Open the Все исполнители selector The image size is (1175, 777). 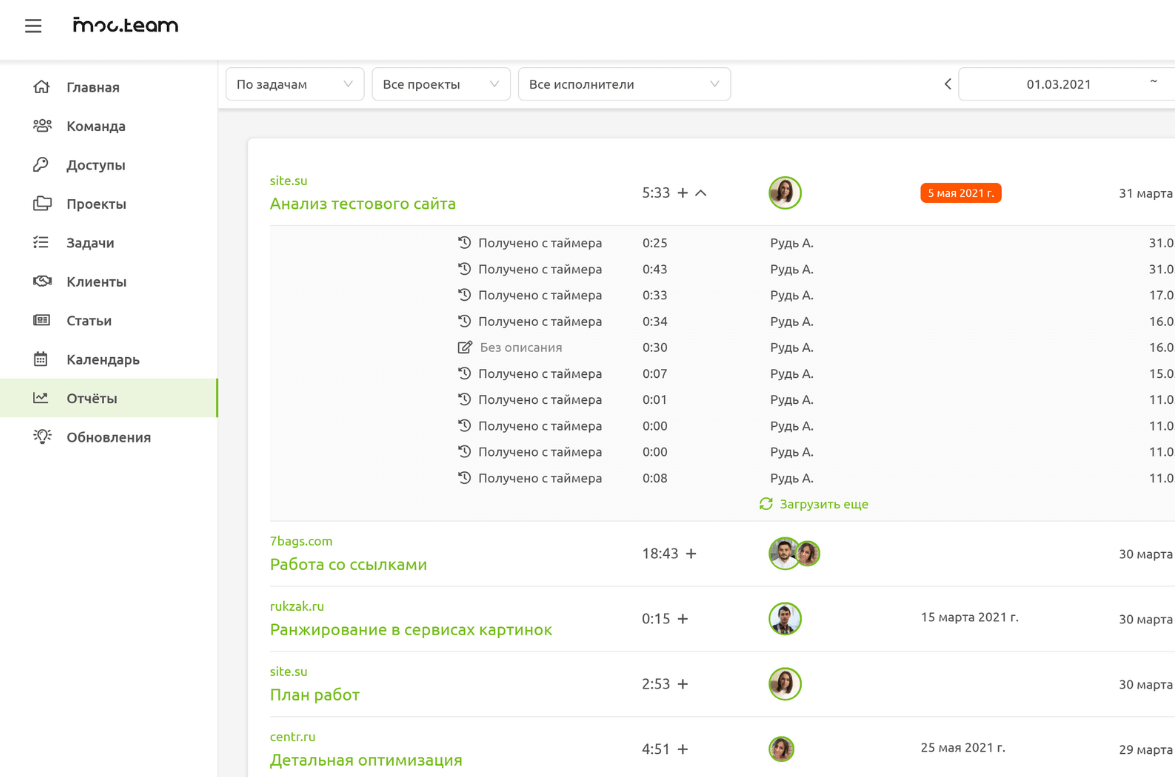[624, 84]
